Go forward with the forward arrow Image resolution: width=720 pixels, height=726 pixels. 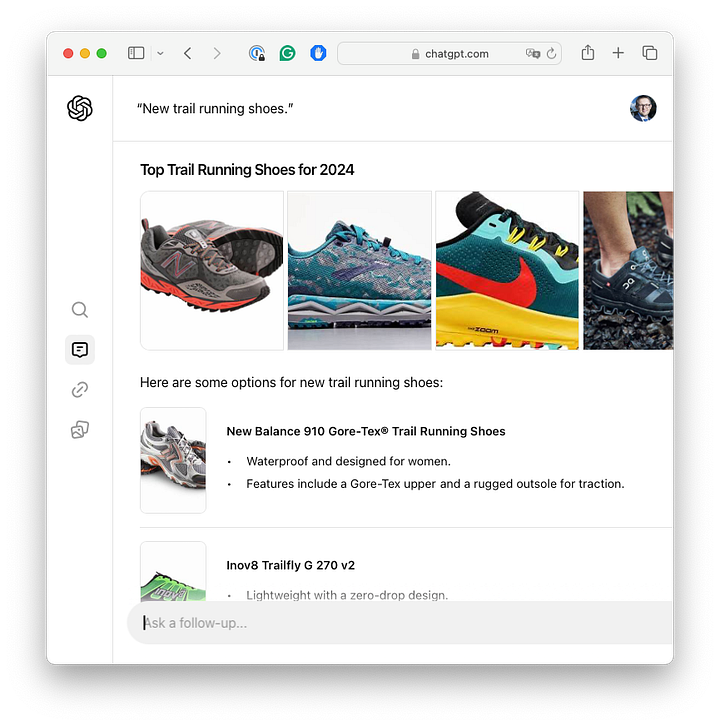click(217, 53)
